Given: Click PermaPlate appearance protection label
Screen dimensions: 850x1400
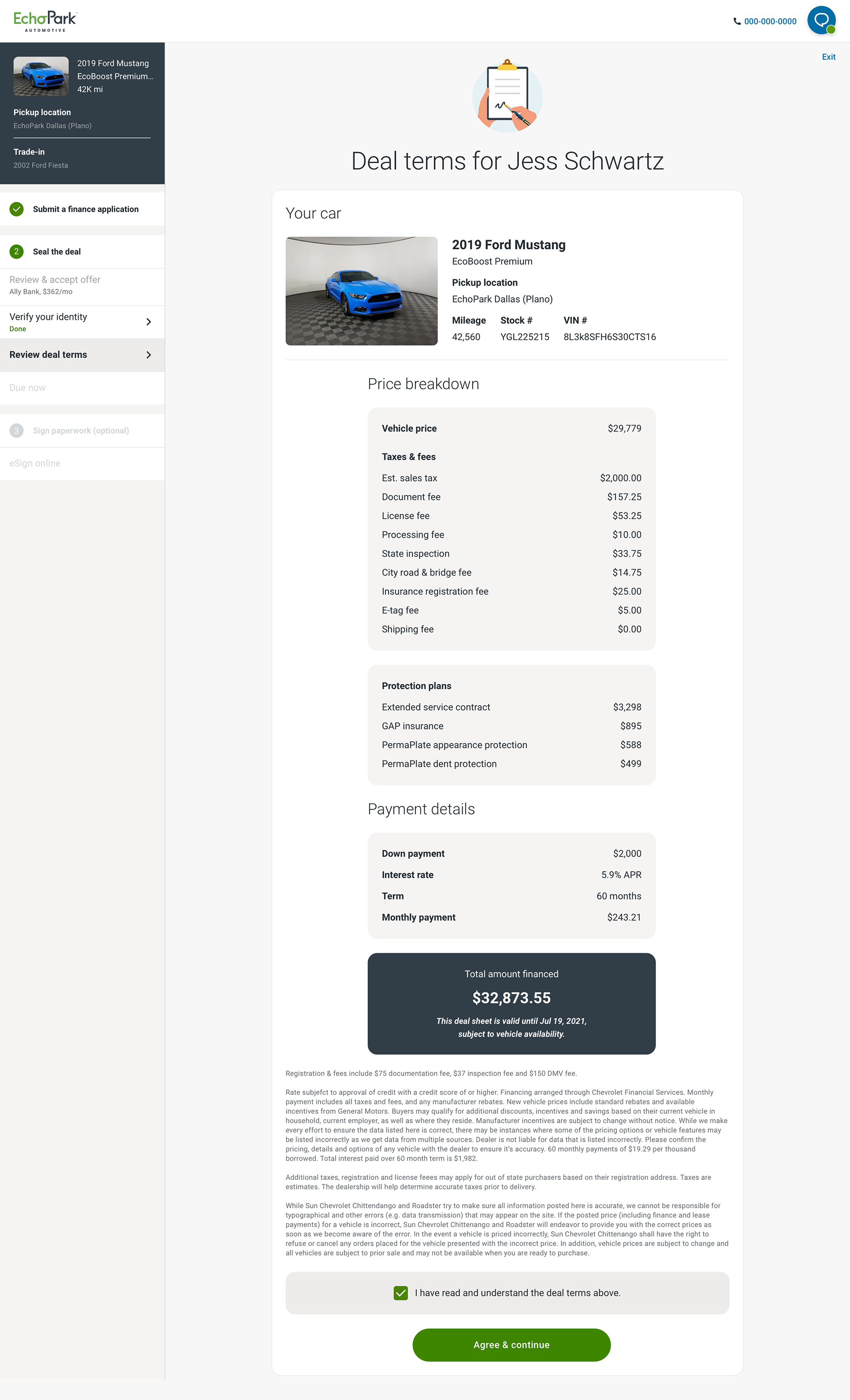Looking at the screenshot, I should tap(455, 745).
